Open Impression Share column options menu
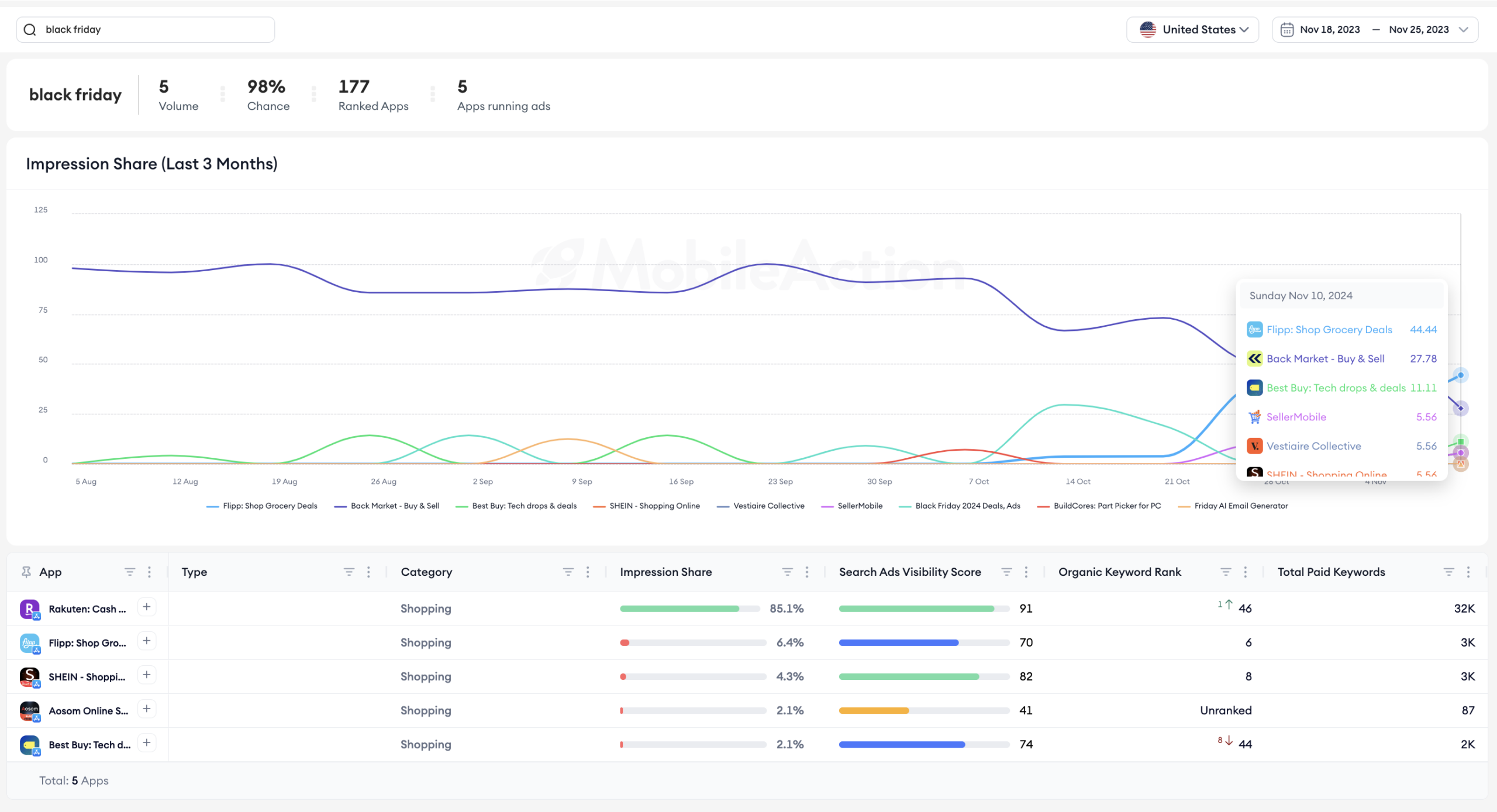 click(807, 572)
